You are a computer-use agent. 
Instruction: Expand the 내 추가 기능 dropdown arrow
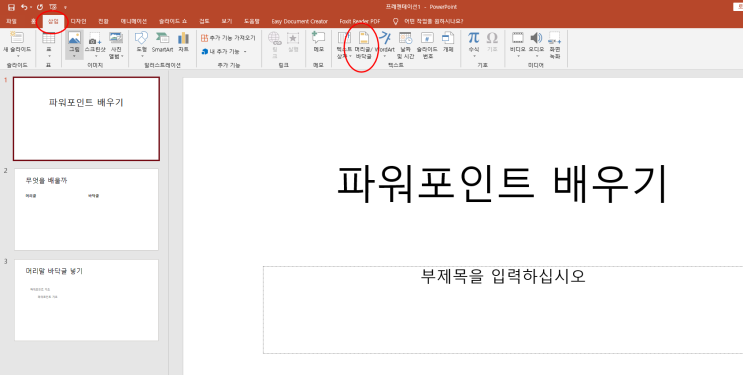245,52
